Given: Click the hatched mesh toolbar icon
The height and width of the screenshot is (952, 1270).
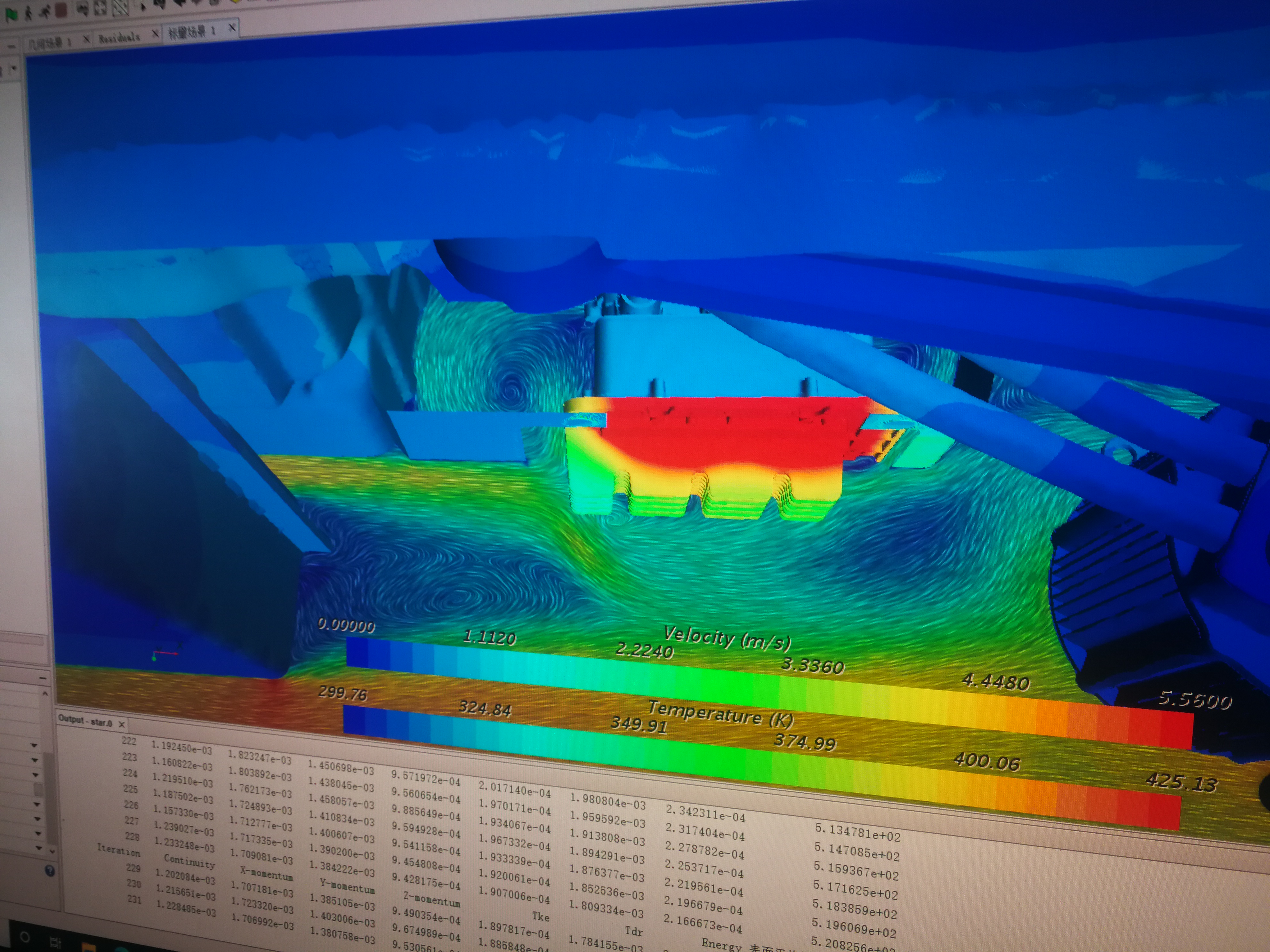Looking at the screenshot, I should [x=121, y=7].
